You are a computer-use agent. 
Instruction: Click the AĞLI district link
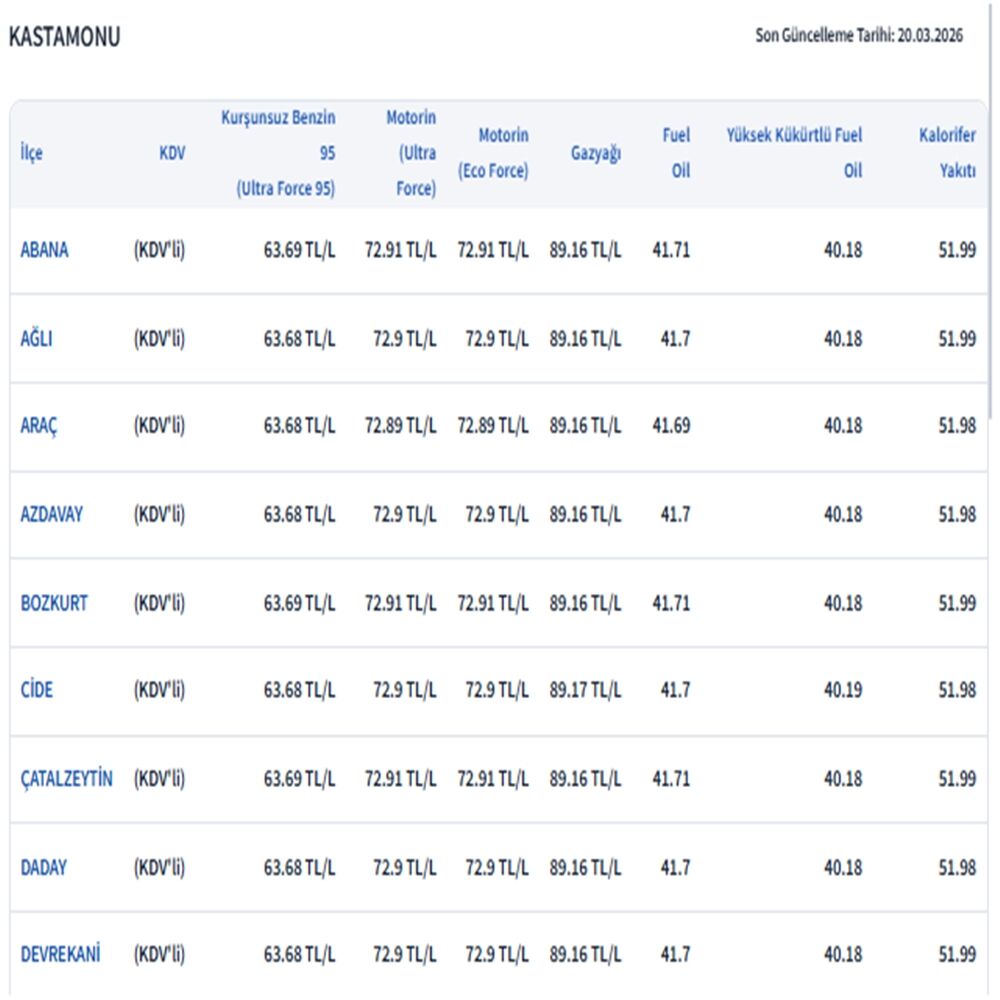click(36, 339)
